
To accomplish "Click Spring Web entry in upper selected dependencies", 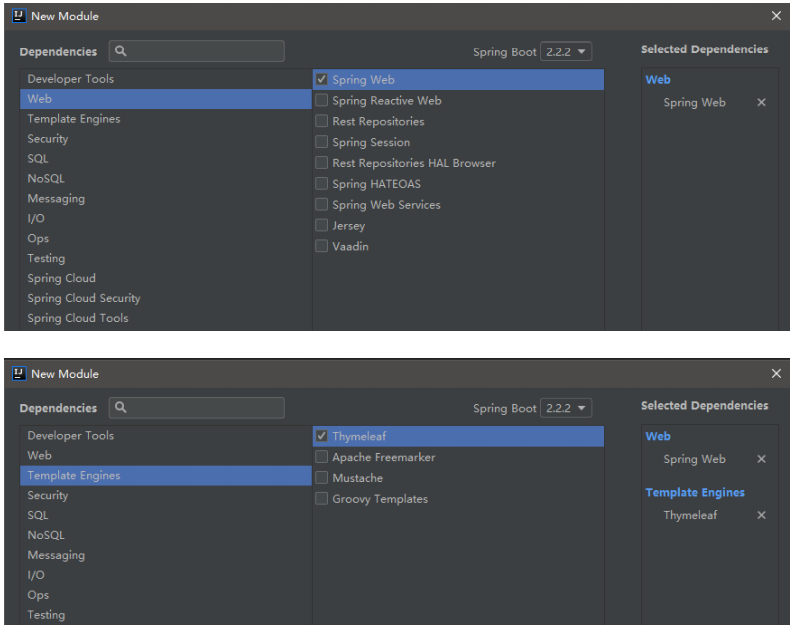I will [x=694, y=102].
